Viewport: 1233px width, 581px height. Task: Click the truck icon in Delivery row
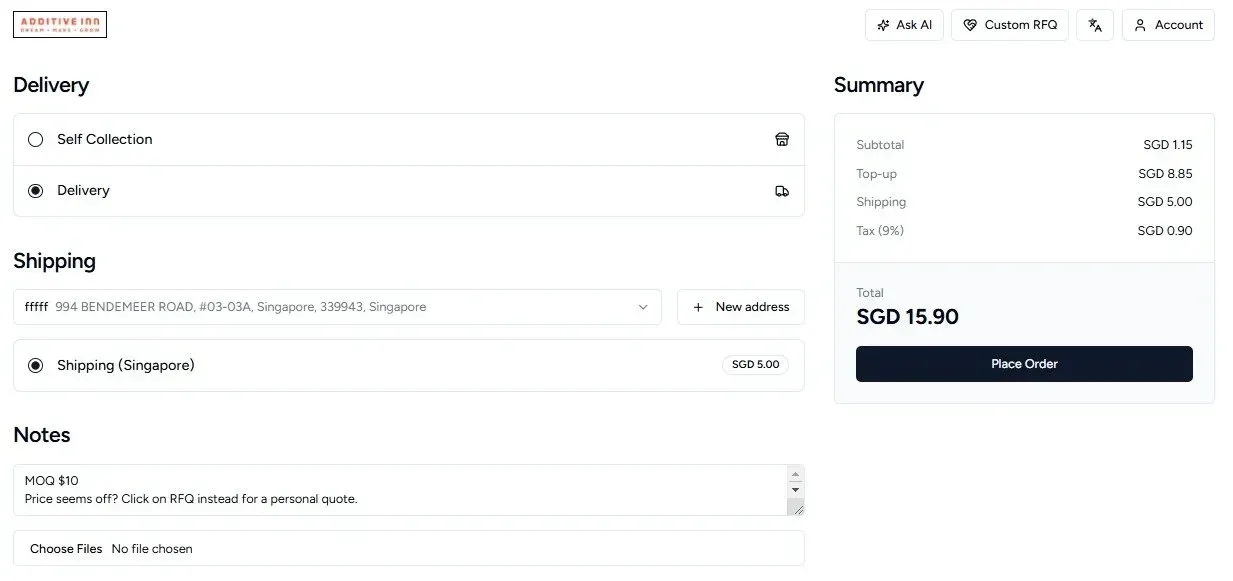pos(782,191)
